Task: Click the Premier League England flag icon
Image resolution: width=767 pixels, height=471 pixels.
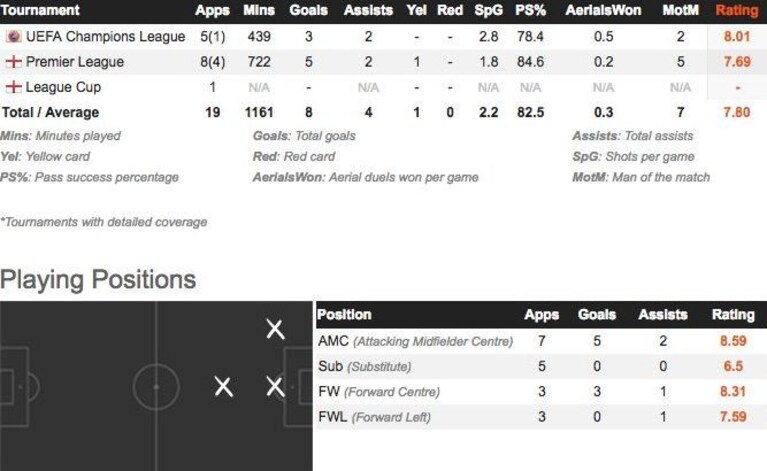Action: point(14,62)
